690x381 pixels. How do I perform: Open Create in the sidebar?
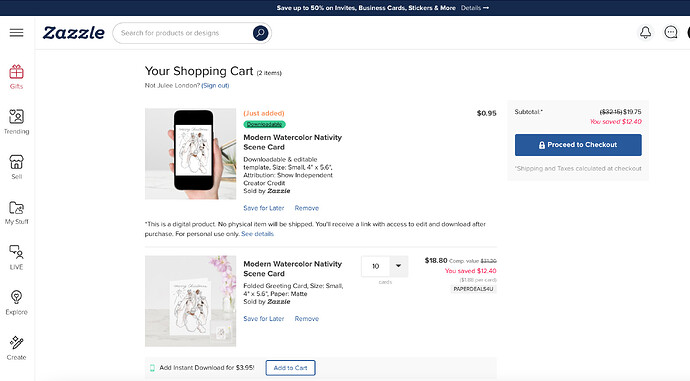tap(16, 348)
